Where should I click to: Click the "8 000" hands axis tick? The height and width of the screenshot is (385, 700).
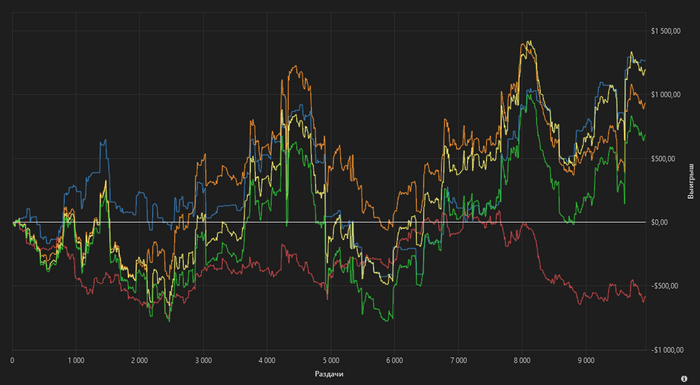coord(522,360)
